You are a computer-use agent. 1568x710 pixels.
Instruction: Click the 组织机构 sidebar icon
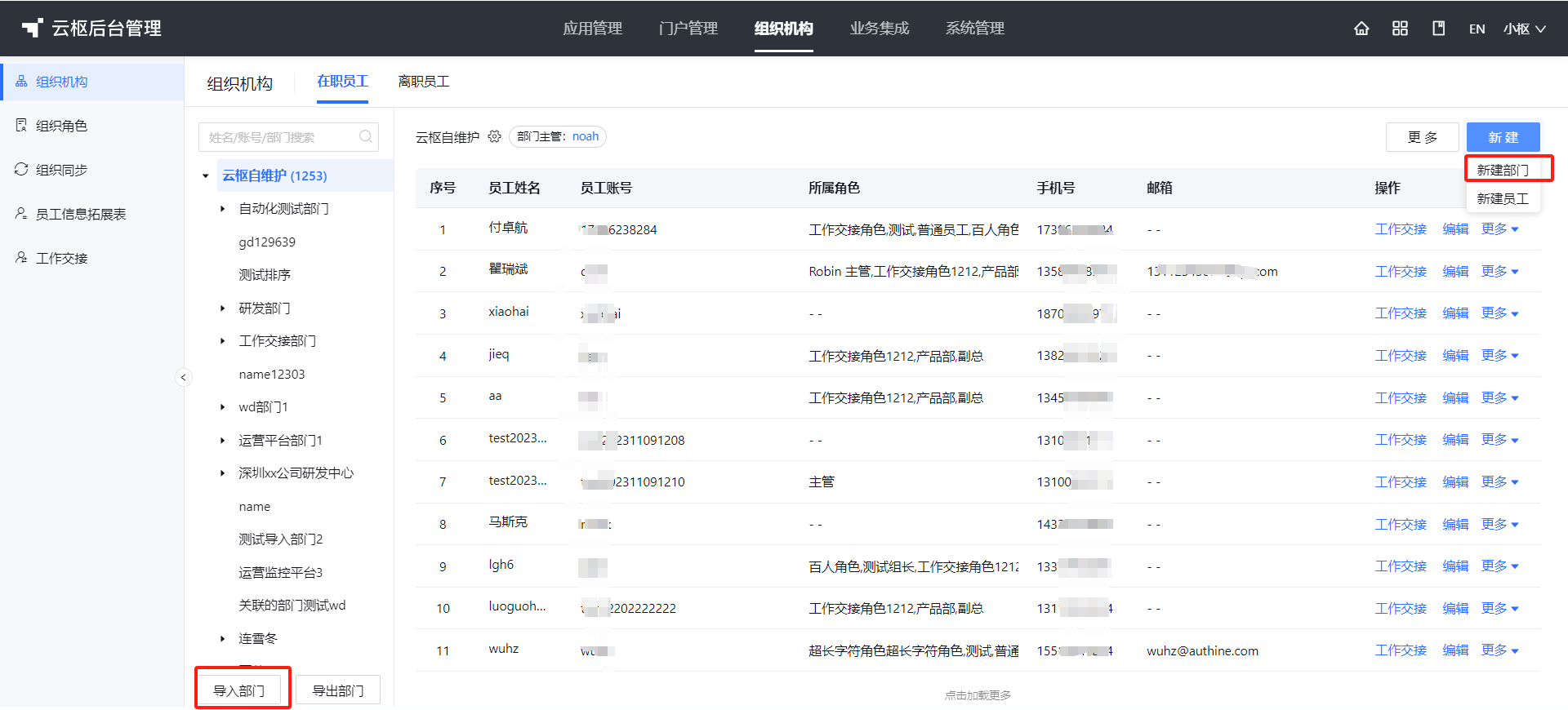tap(21, 82)
